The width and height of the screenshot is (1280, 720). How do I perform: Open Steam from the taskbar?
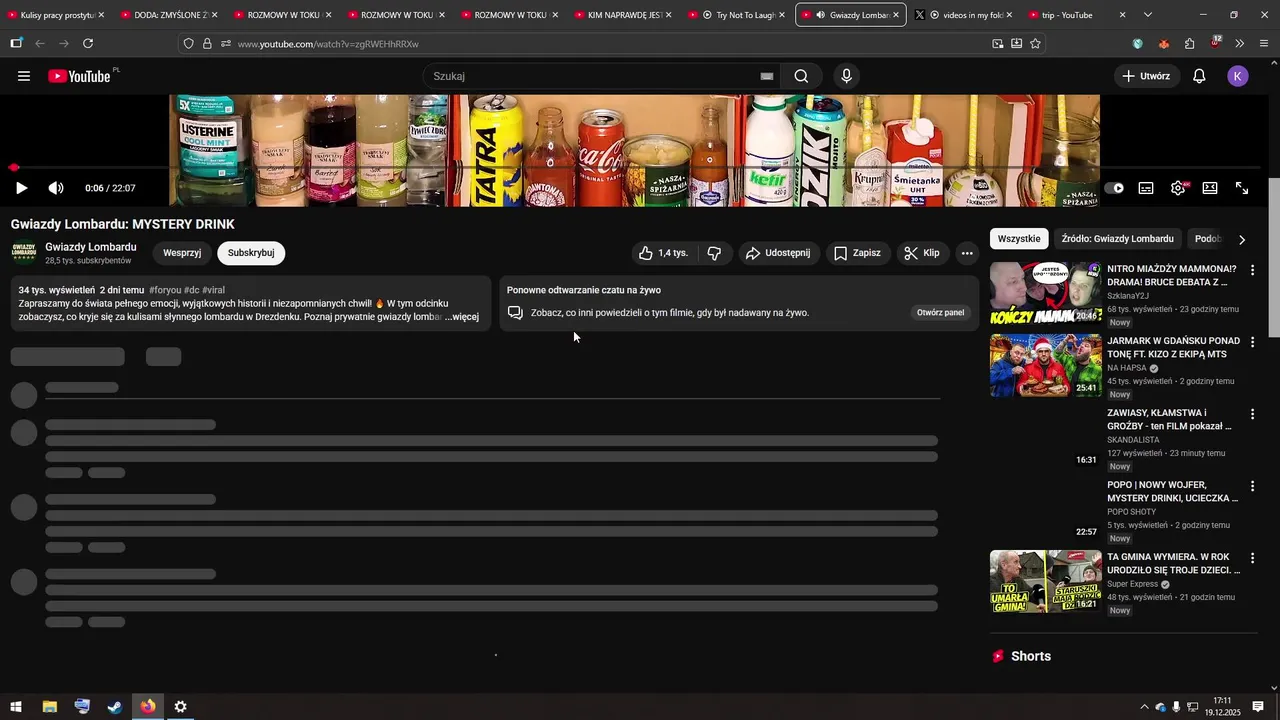point(115,707)
